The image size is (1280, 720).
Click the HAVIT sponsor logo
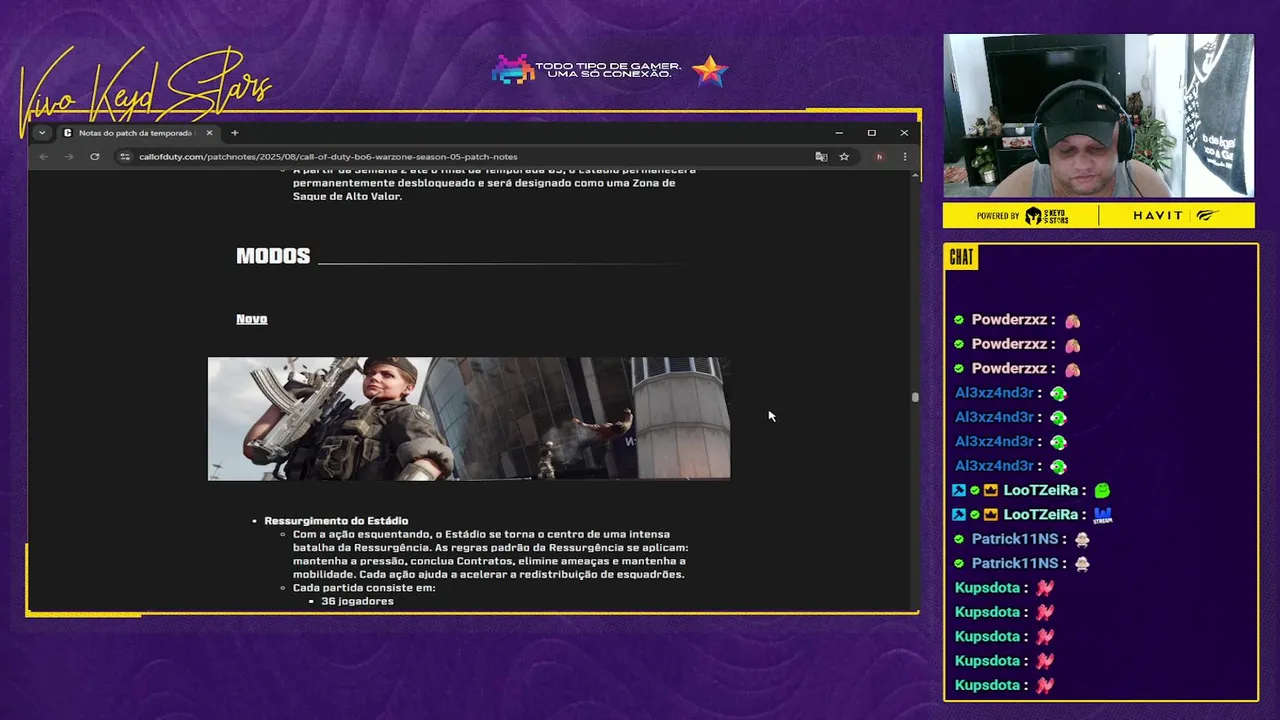1158,215
